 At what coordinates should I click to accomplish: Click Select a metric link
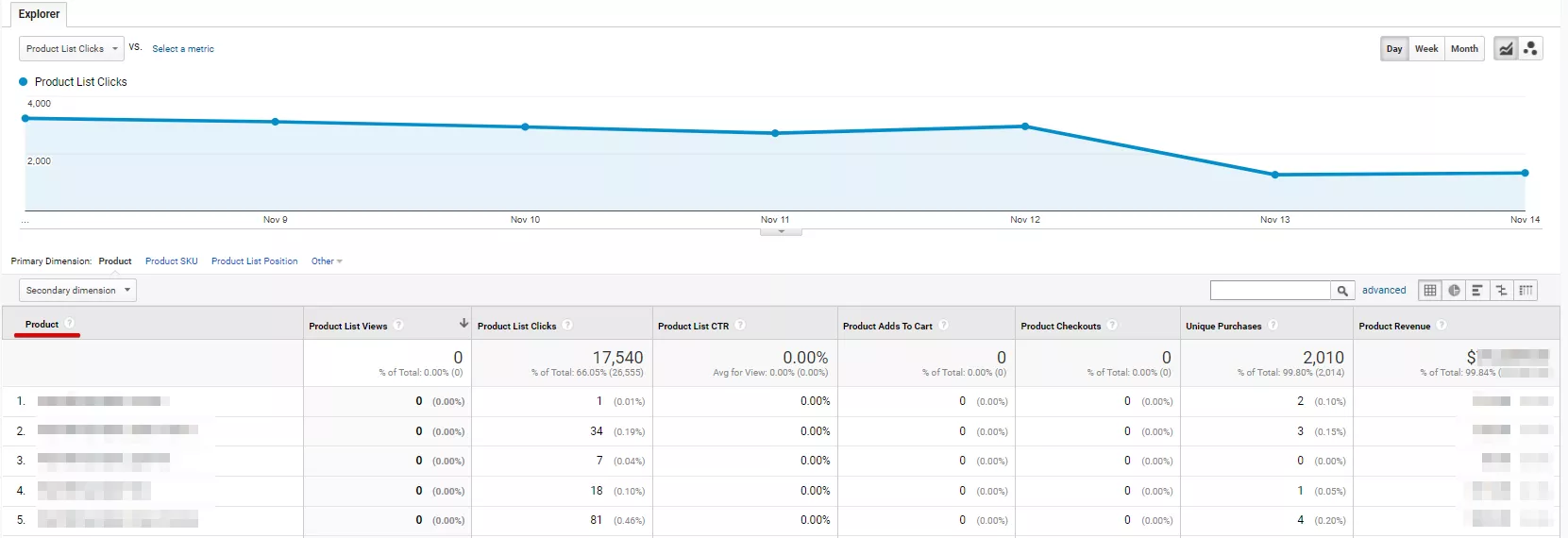click(183, 49)
